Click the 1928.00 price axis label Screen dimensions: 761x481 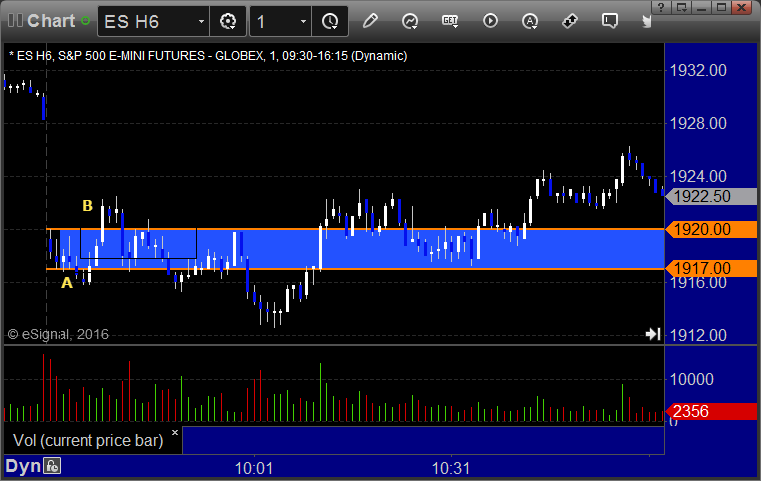(698, 123)
